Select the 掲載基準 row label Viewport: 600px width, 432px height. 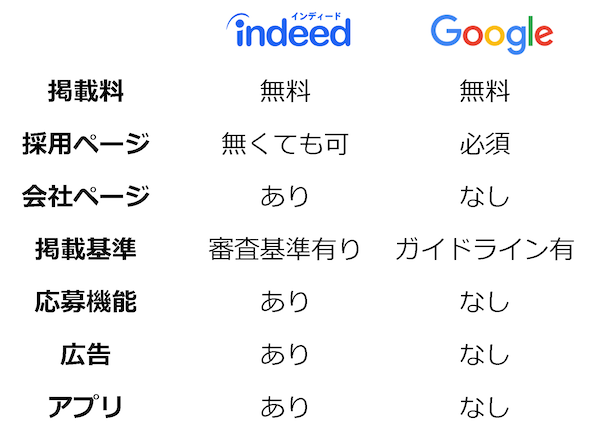pos(86,249)
